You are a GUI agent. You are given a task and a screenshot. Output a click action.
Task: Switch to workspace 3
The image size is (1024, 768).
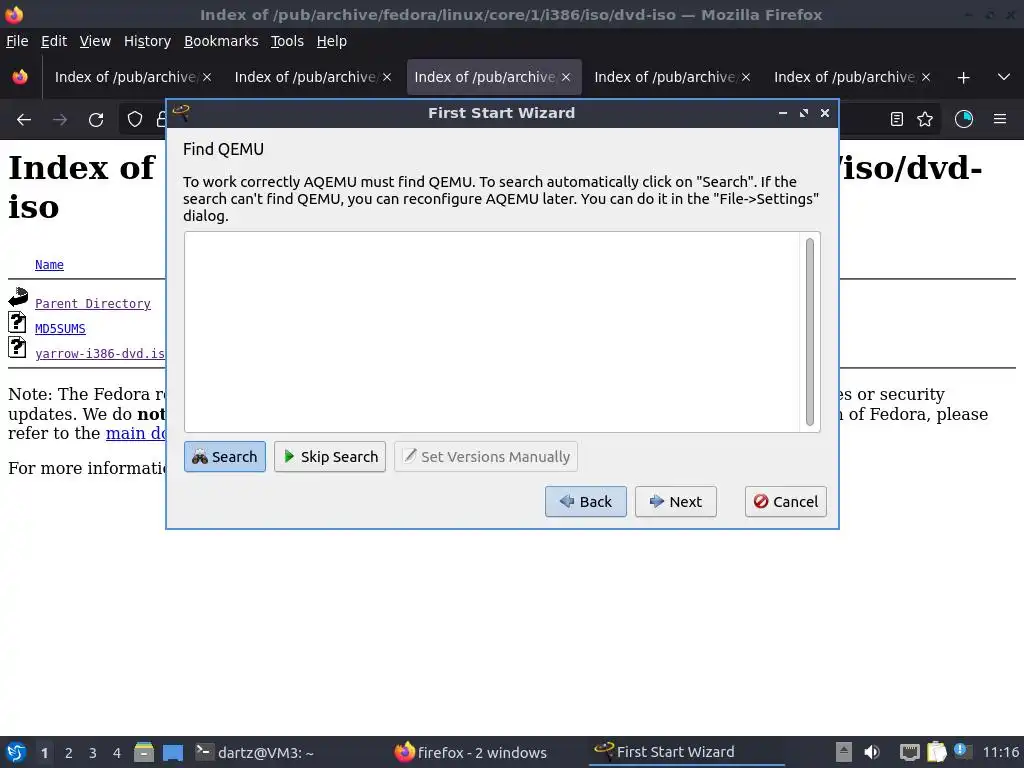pos(93,753)
